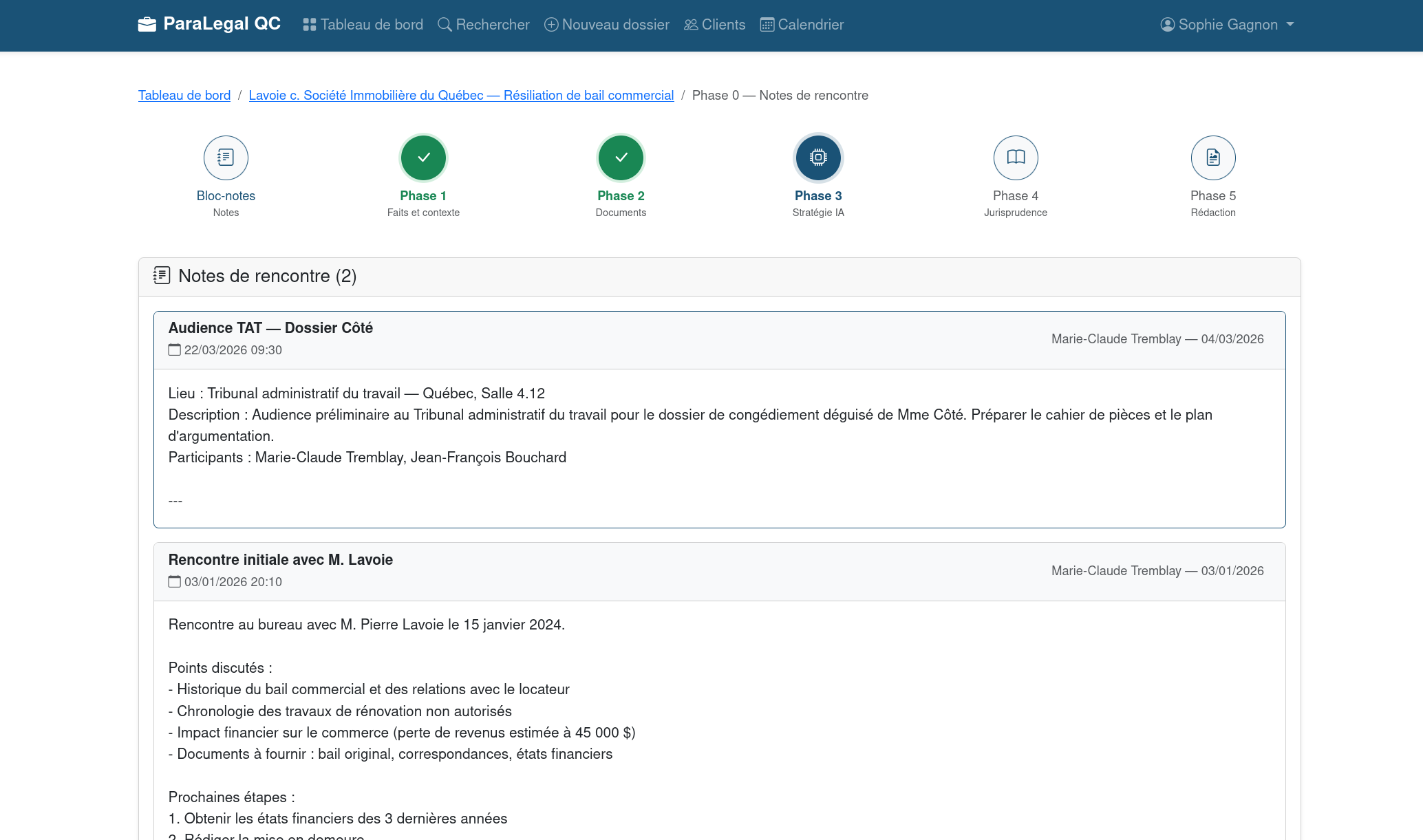Select the Phase 3 Stratégie IA chip icon
The height and width of the screenshot is (840, 1423).
(x=818, y=158)
